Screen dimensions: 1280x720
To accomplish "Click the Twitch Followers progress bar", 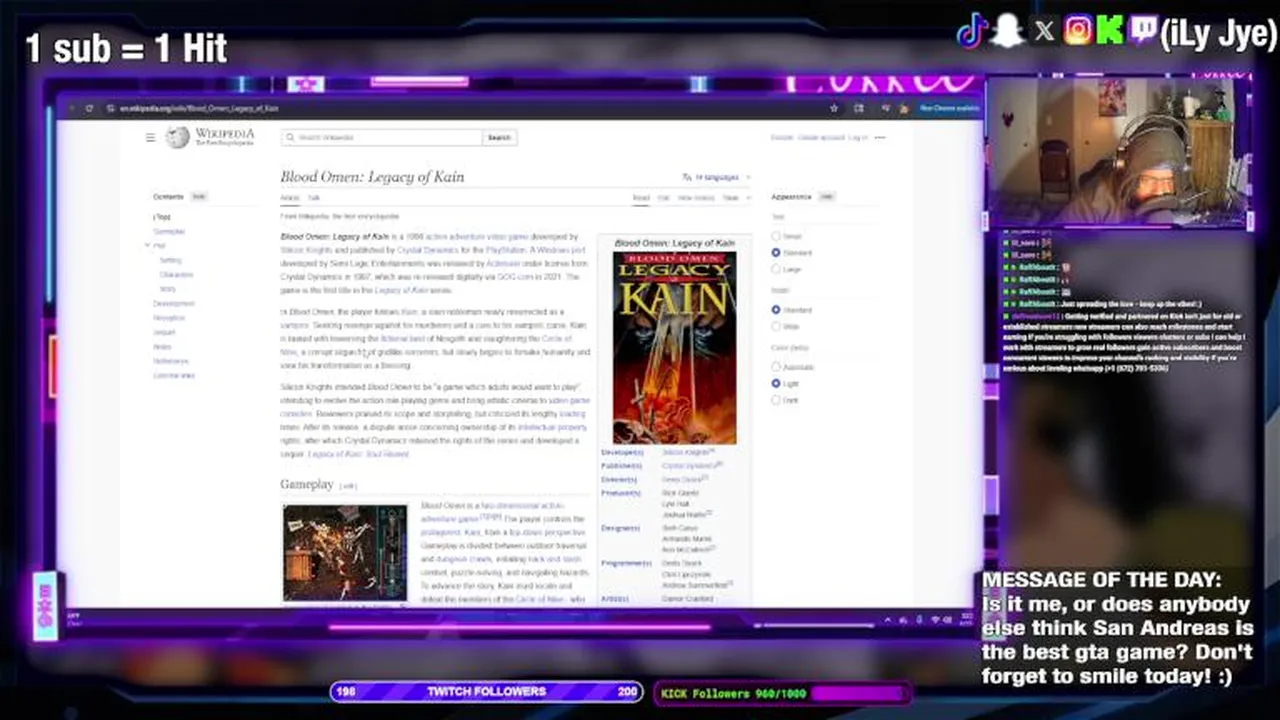I will pyautogui.click(x=487, y=692).
